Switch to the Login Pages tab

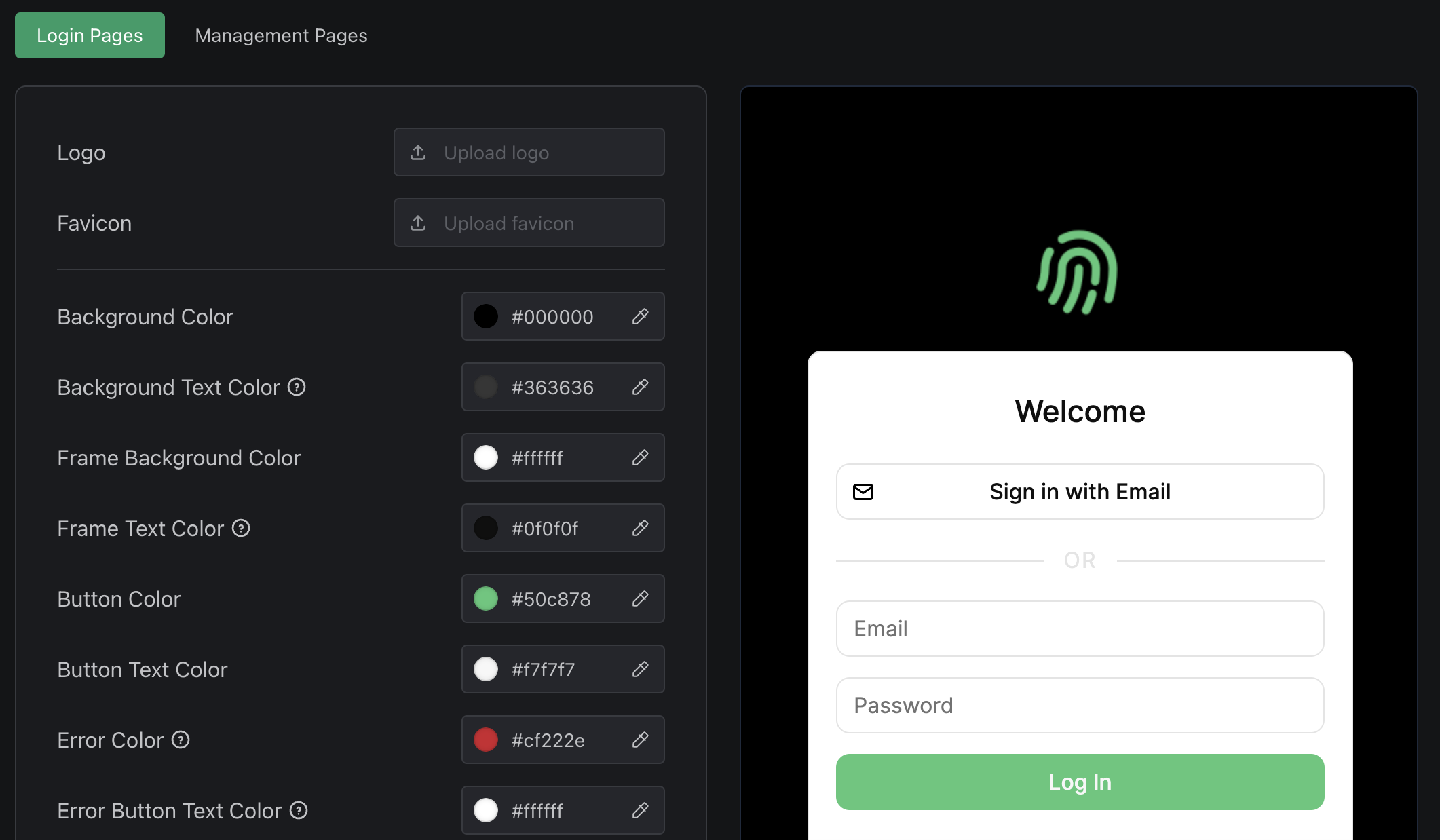pyautogui.click(x=90, y=35)
